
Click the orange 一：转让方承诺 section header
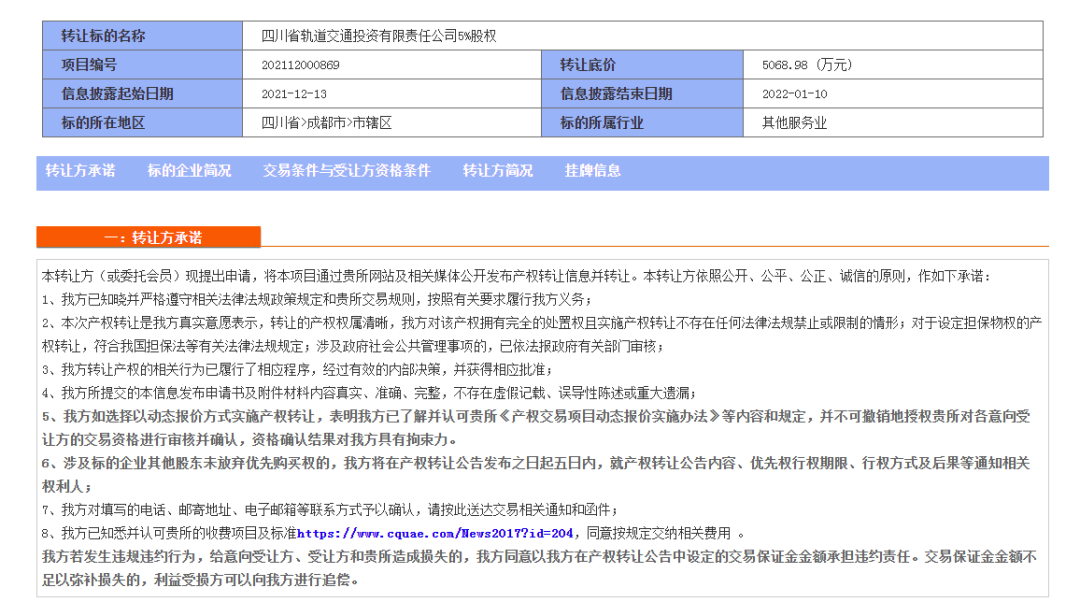pyautogui.click(x=147, y=237)
